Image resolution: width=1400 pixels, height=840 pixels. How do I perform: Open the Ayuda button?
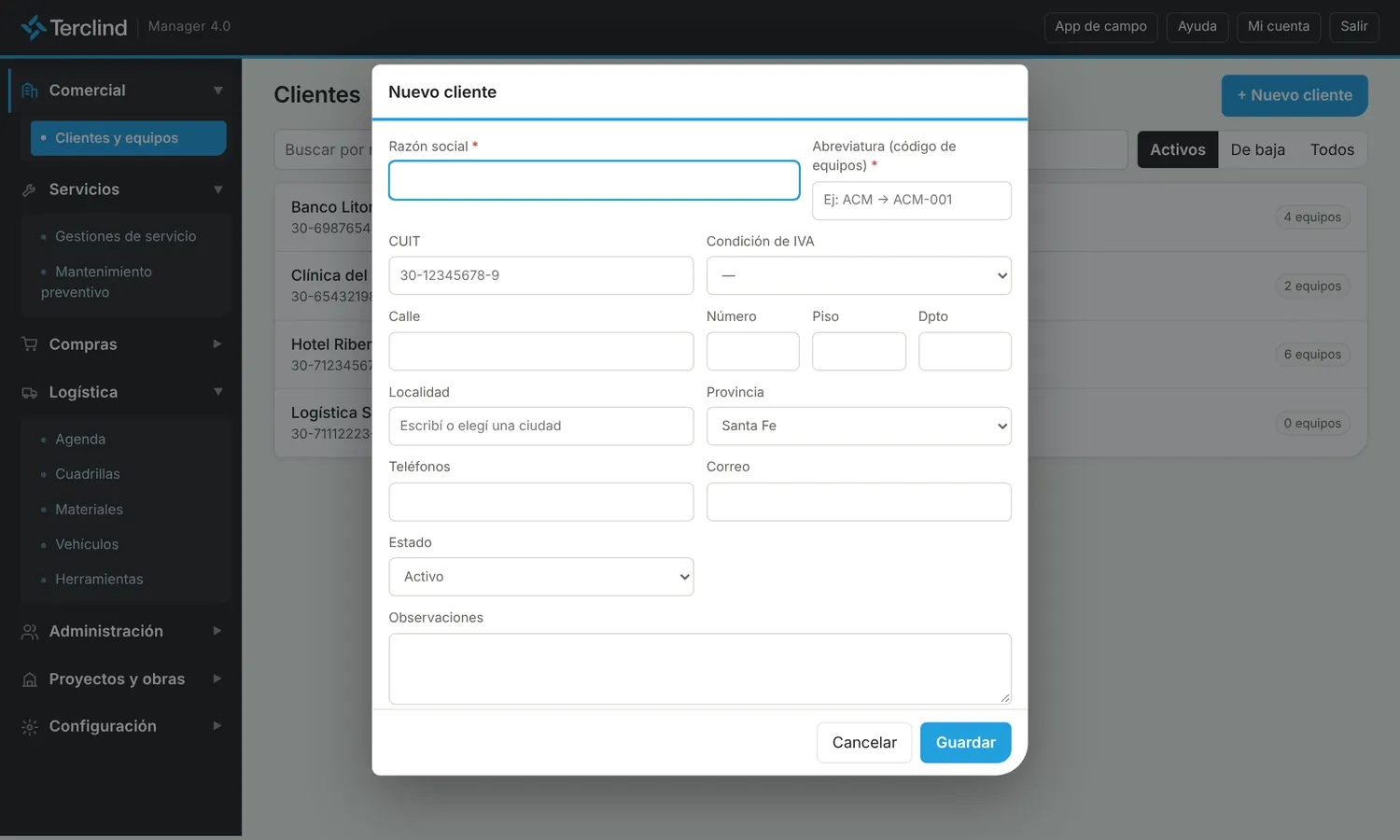pyautogui.click(x=1197, y=26)
